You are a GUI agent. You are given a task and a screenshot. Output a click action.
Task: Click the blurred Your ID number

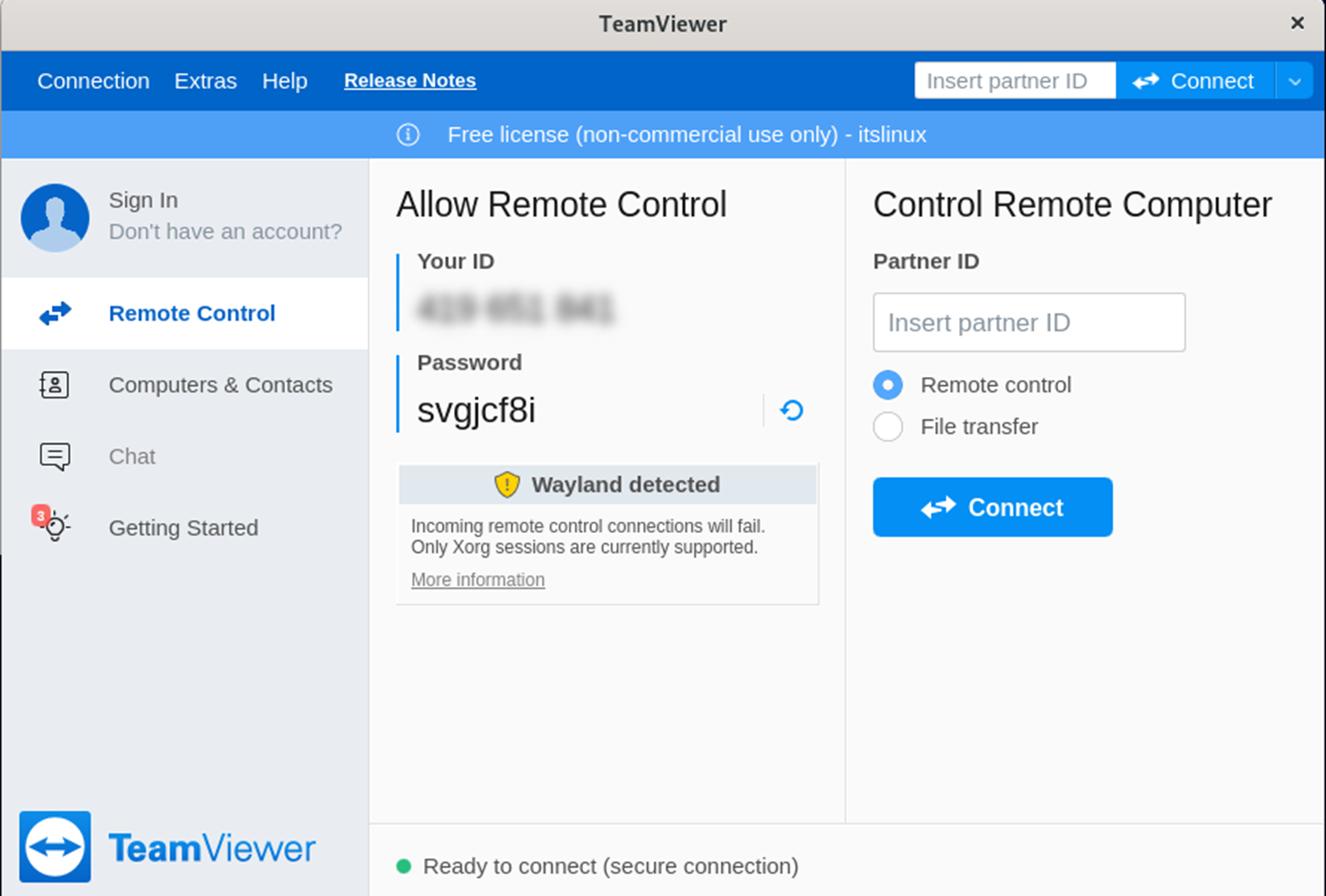515,309
